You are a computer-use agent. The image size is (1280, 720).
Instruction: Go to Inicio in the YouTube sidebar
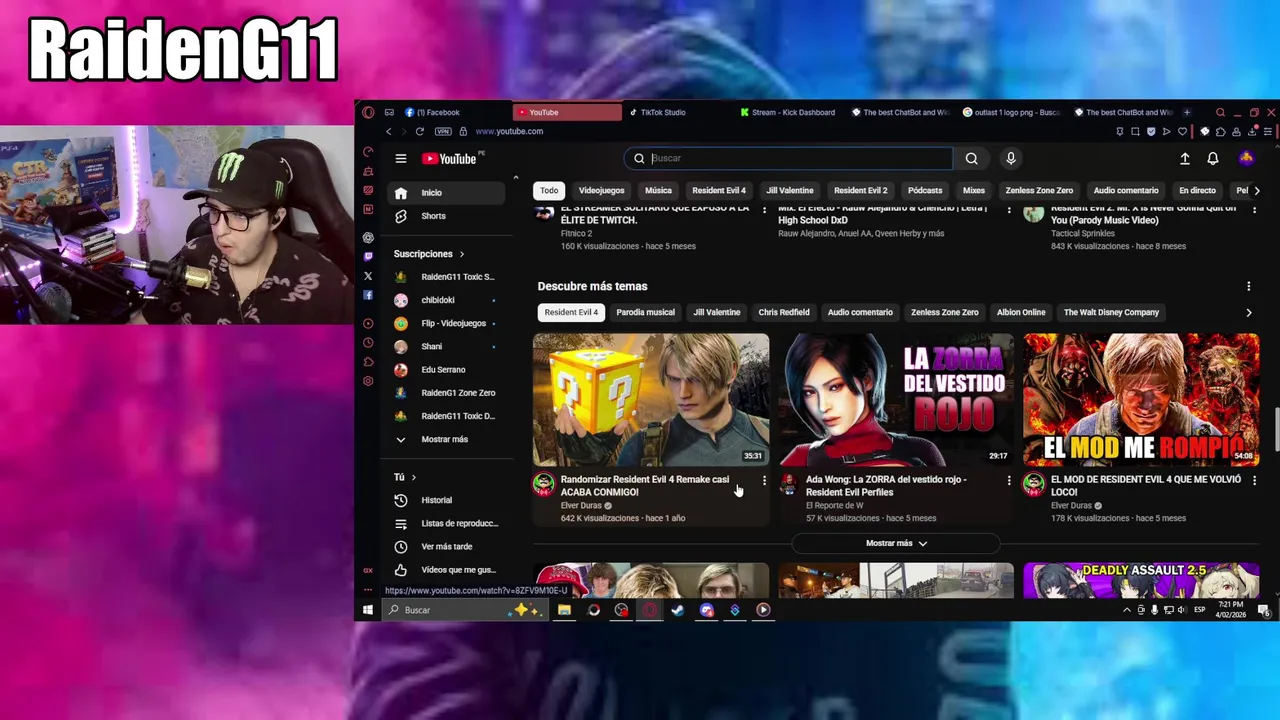pos(445,192)
